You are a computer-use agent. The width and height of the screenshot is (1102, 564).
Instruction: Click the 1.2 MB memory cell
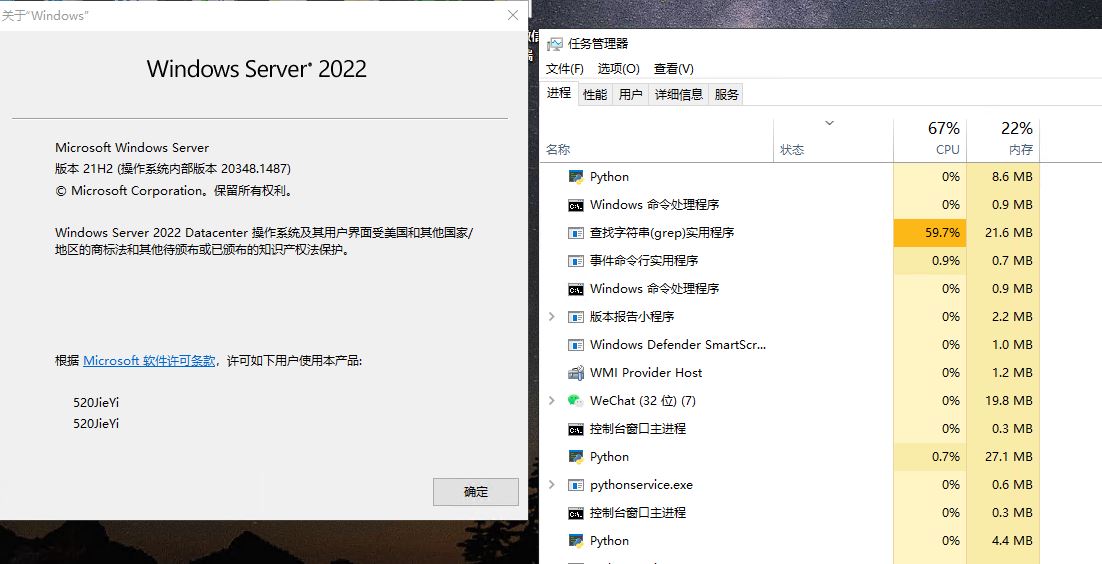click(1003, 373)
